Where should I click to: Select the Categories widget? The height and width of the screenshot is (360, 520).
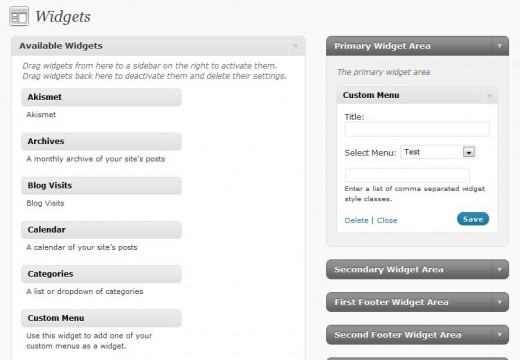tap(101, 274)
